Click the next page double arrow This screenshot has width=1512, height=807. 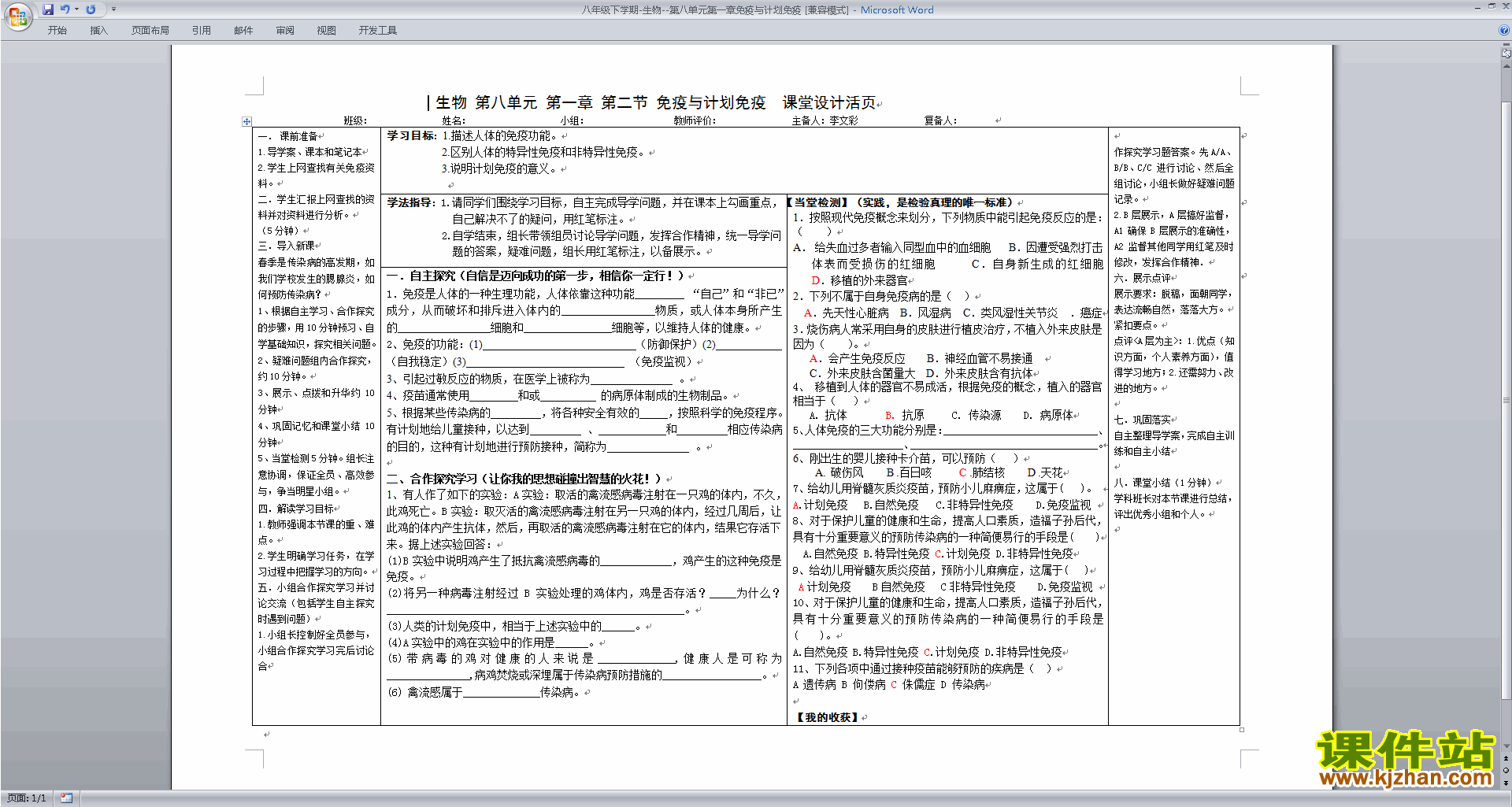point(1506,783)
